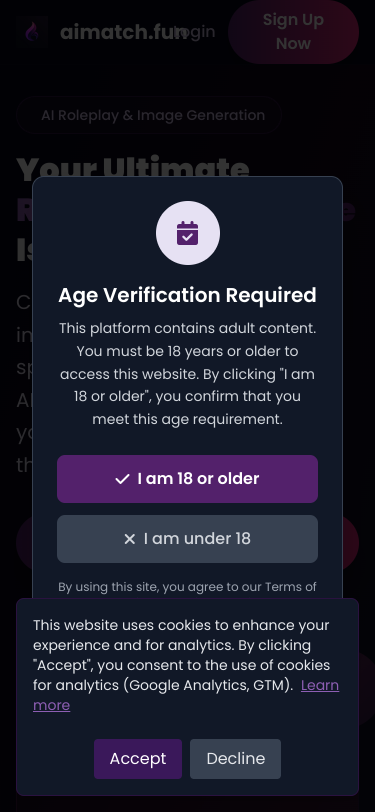Click the flame logo icon in header
This screenshot has width=375, height=812.
32,32
